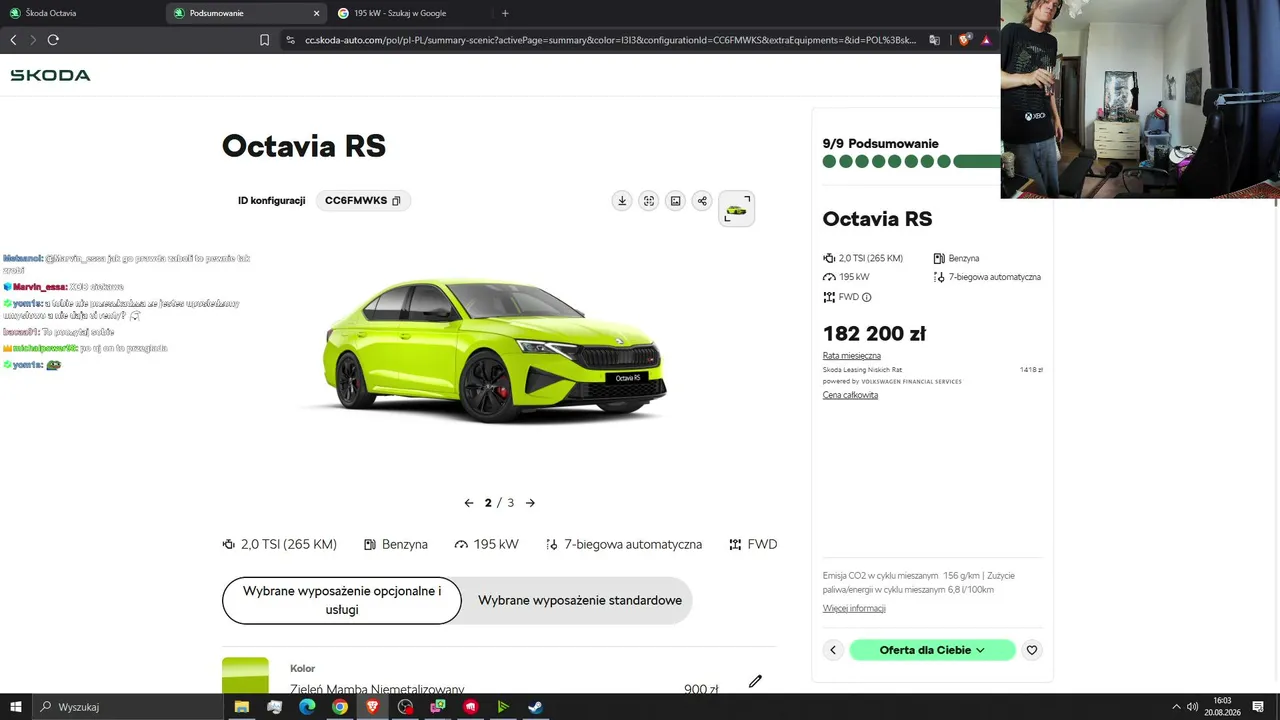Open the Windows Start menu
Viewport: 1280px width, 720px height.
coord(16,707)
